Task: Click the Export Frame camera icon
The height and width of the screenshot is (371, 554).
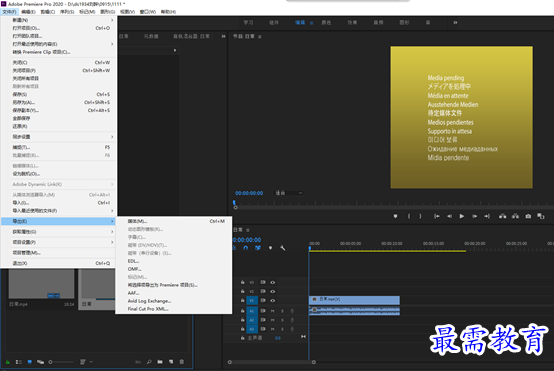Action: coord(528,216)
